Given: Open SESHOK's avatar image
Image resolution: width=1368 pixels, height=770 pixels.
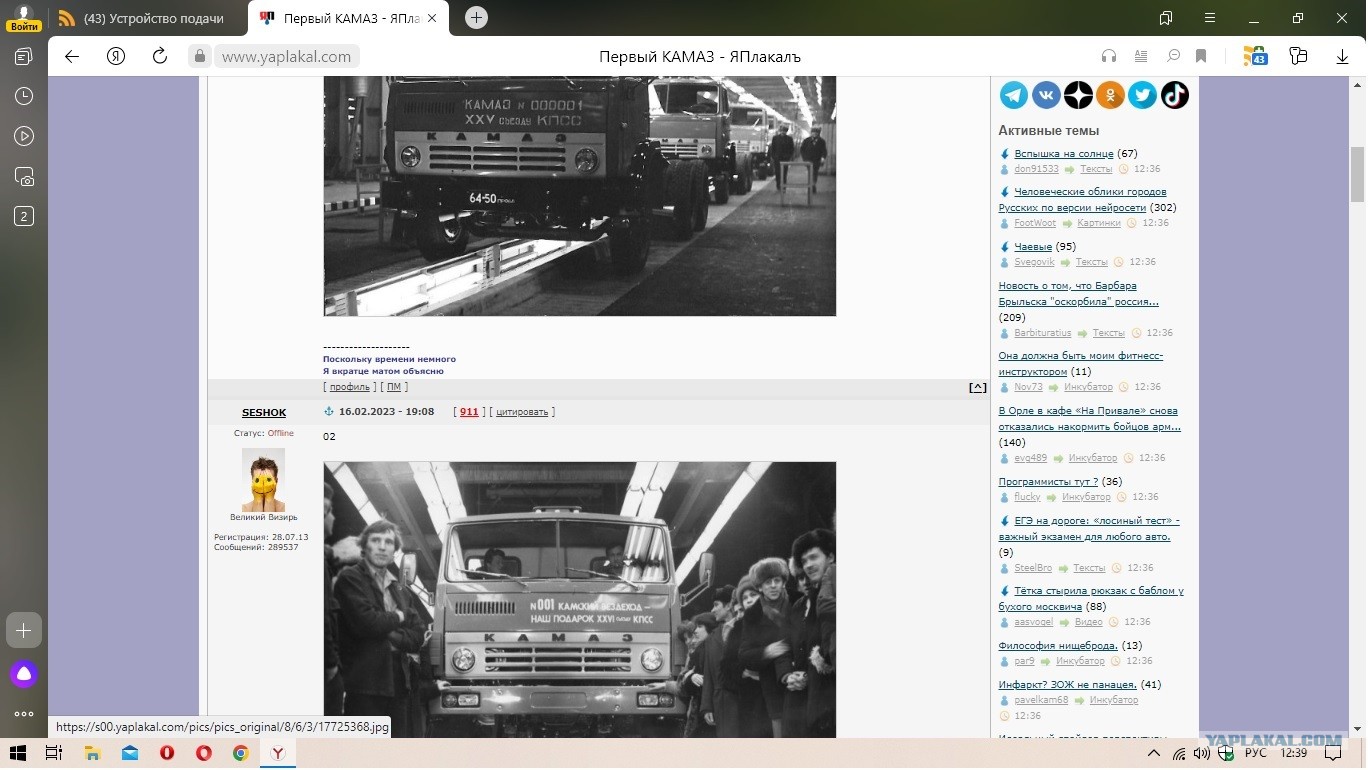Looking at the screenshot, I should [263, 480].
